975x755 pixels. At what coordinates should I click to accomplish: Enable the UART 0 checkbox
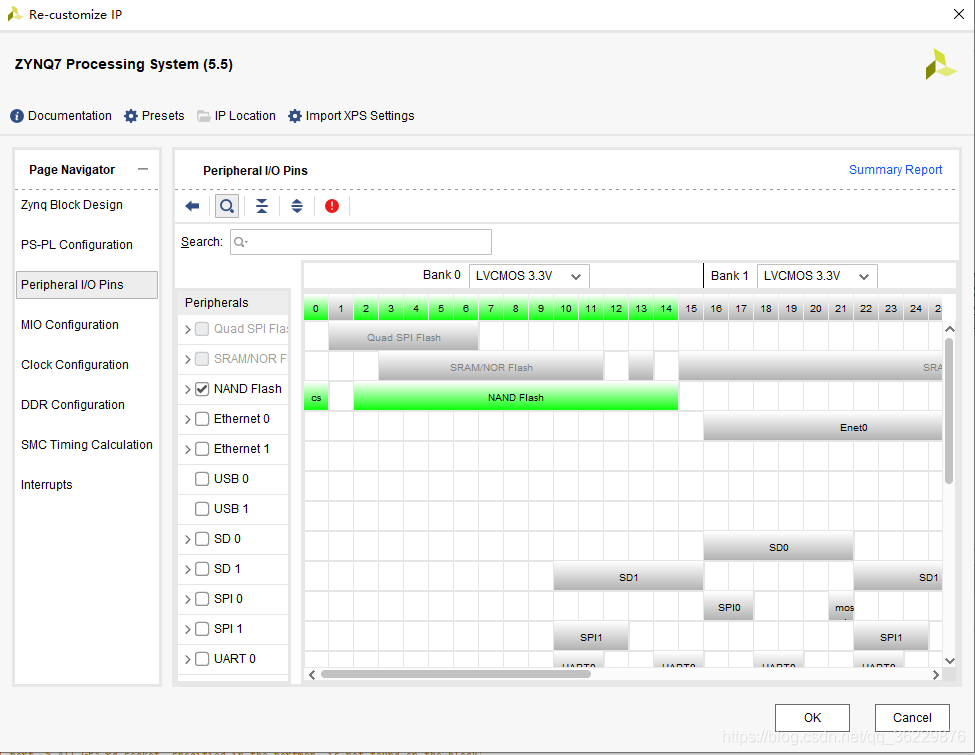[202, 659]
